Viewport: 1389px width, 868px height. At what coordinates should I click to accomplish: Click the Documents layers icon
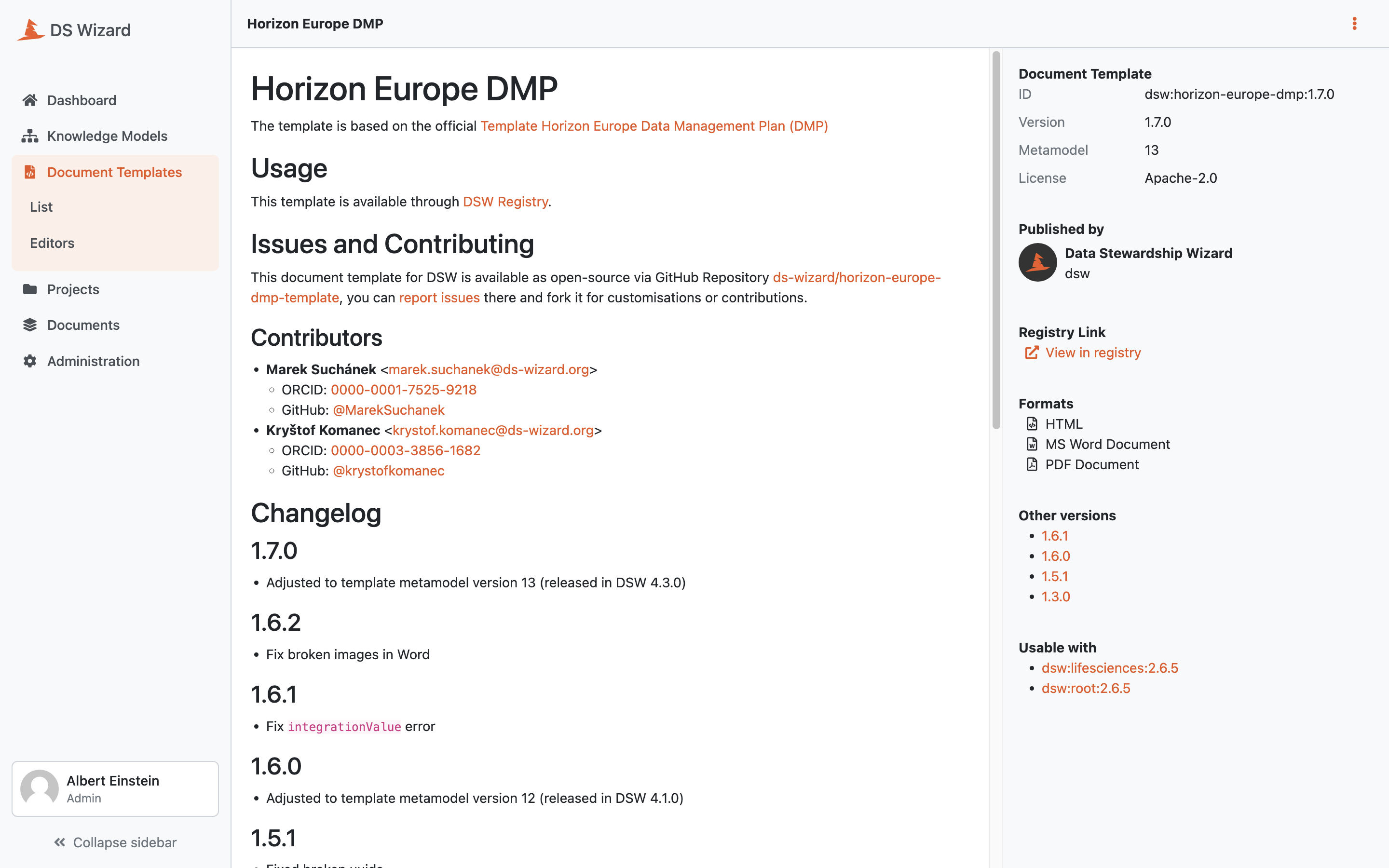click(x=30, y=325)
